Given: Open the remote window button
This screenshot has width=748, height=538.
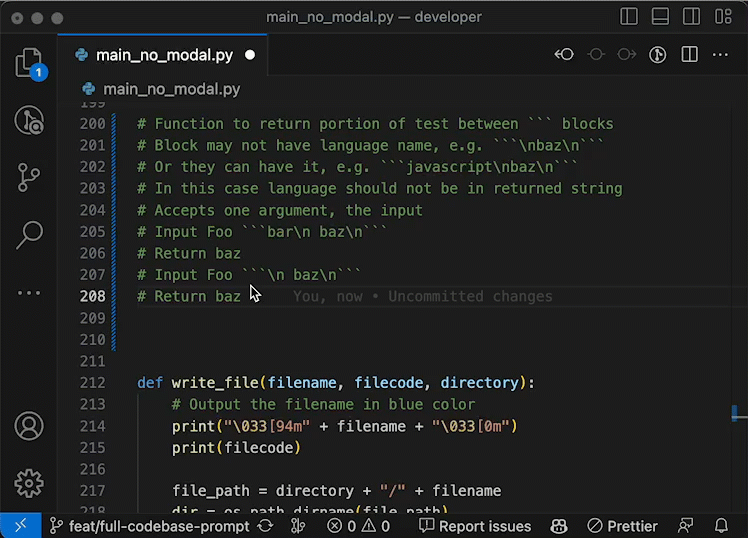Looking at the screenshot, I should [21, 526].
